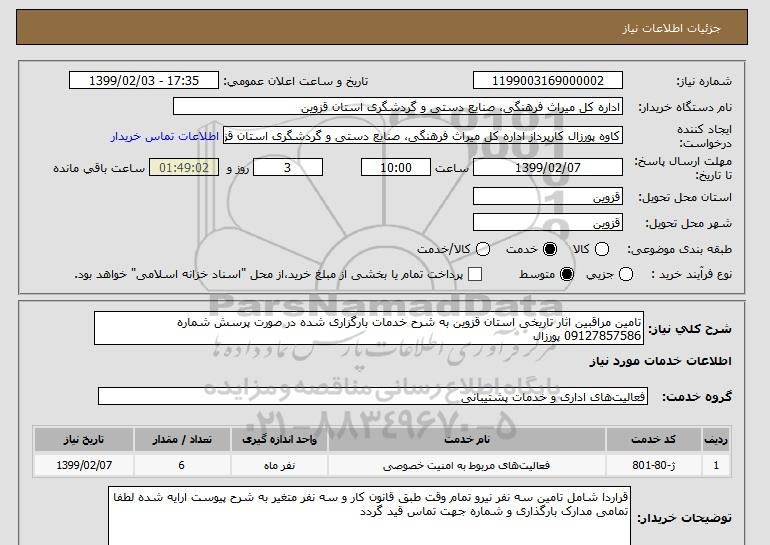Click the deadline time field 10:00

coord(396,167)
